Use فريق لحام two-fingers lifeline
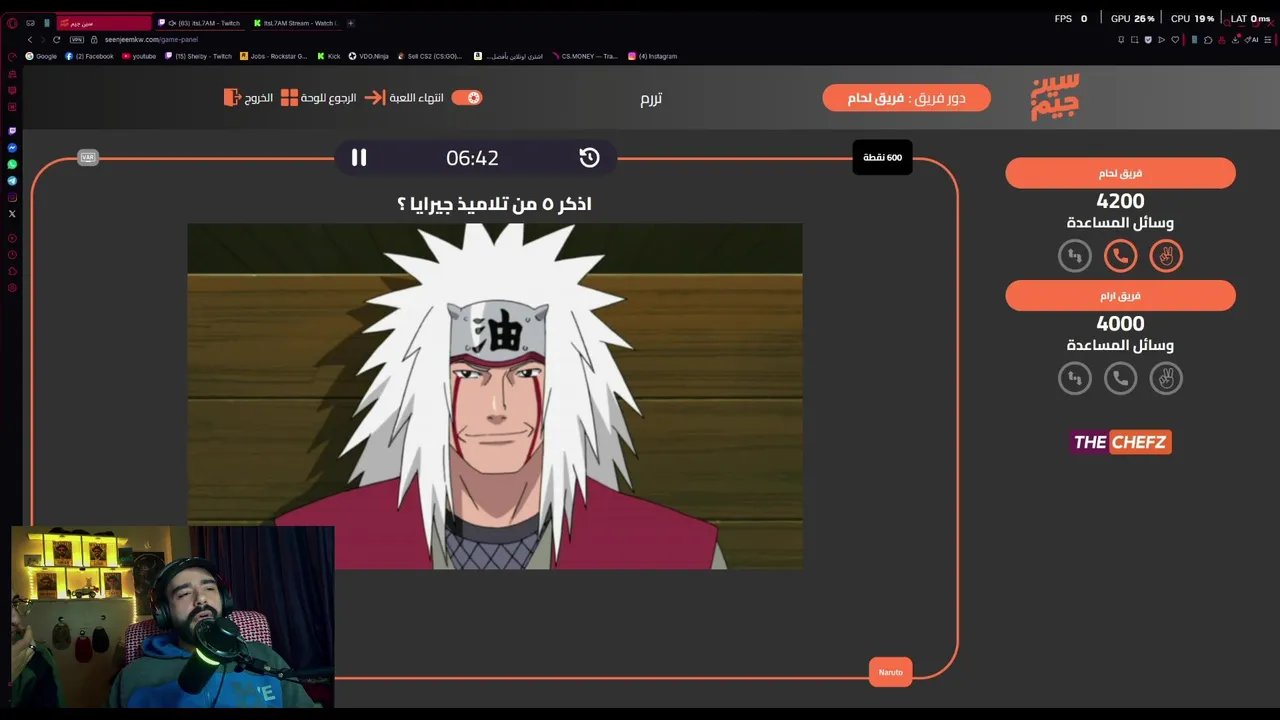 pyautogui.click(x=1166, y=256)
